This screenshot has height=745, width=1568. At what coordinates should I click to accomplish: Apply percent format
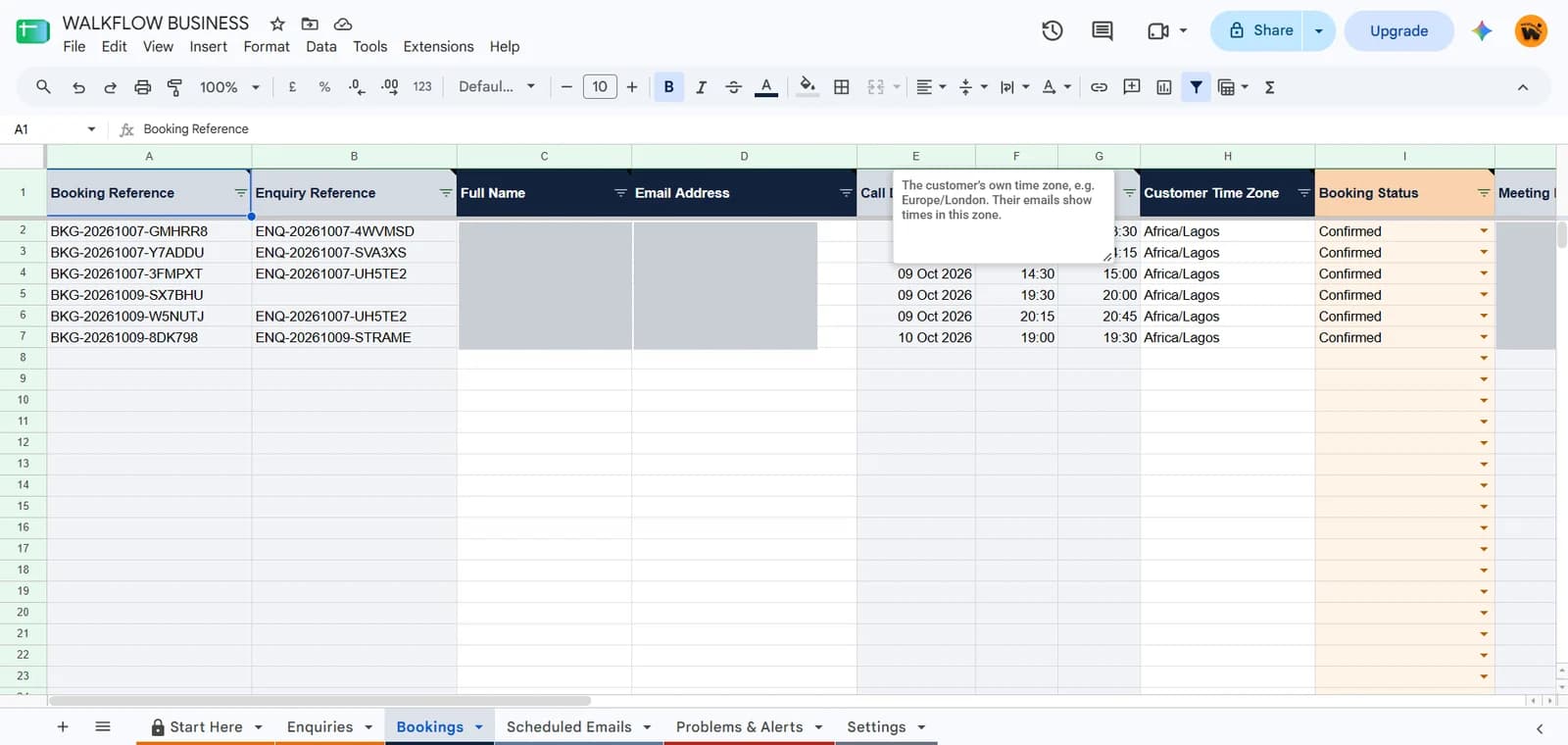(x=324, y=87)
